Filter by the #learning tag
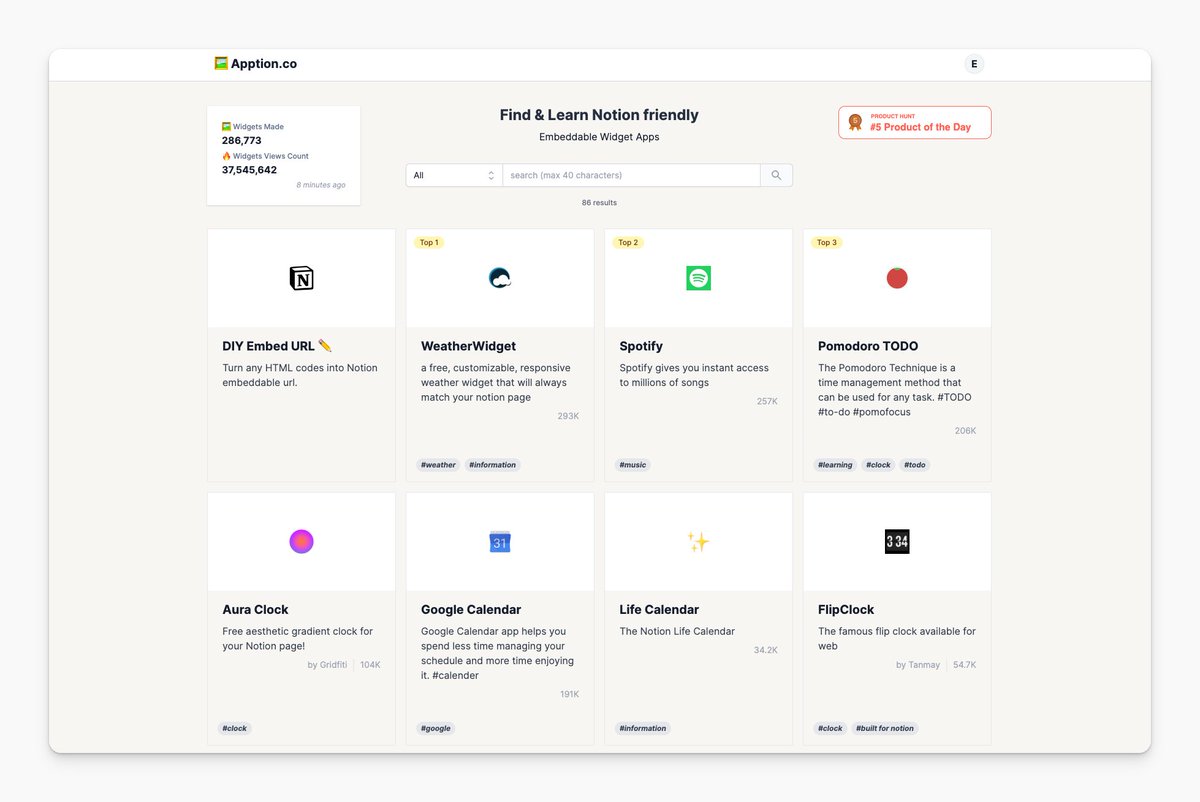Screen dimensions: 1200x802 835,465
